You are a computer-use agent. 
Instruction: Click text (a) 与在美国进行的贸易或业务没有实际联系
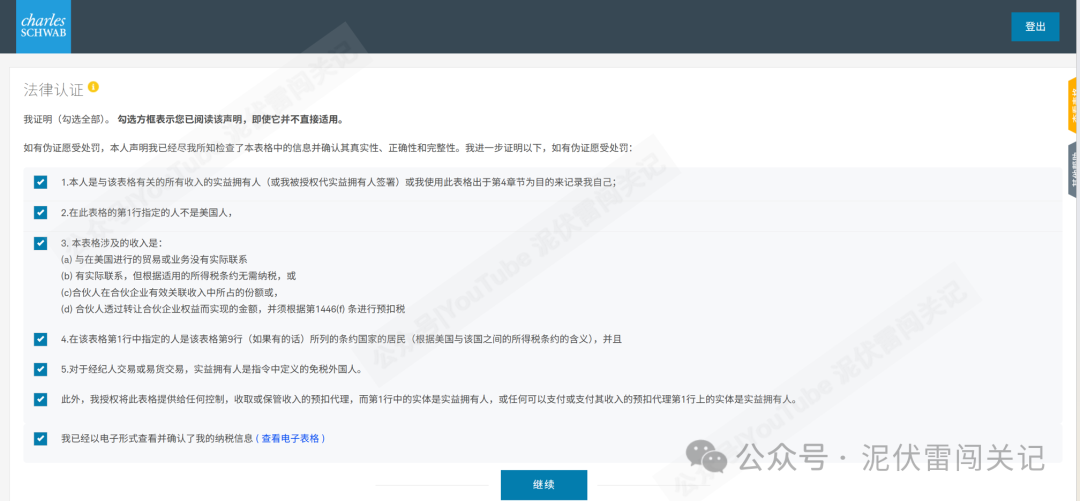coord(154,260)
